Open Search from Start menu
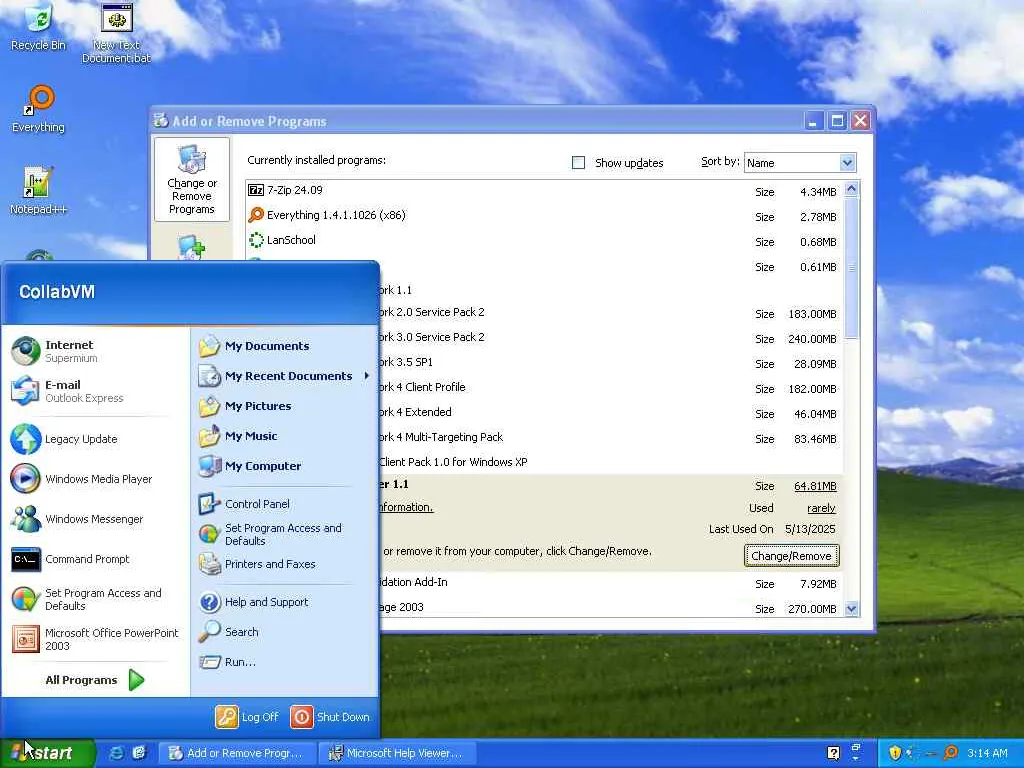1024x768 pixels. (x=285, y=632)
